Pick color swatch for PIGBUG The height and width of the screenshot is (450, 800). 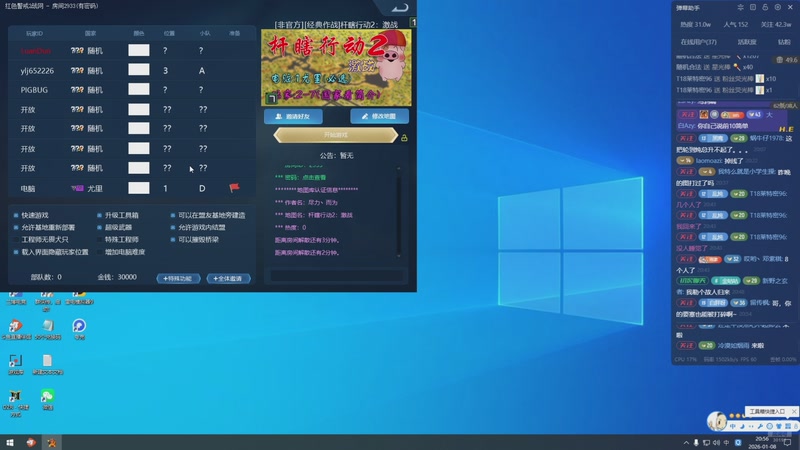pyautogui.click(x=139, y=89)
